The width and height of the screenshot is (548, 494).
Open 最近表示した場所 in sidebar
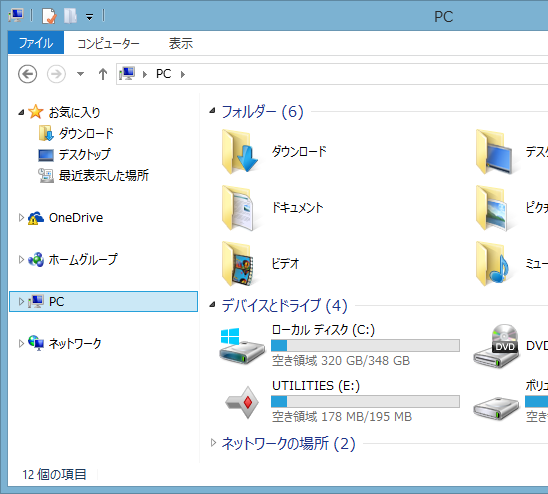coord(94,176)
